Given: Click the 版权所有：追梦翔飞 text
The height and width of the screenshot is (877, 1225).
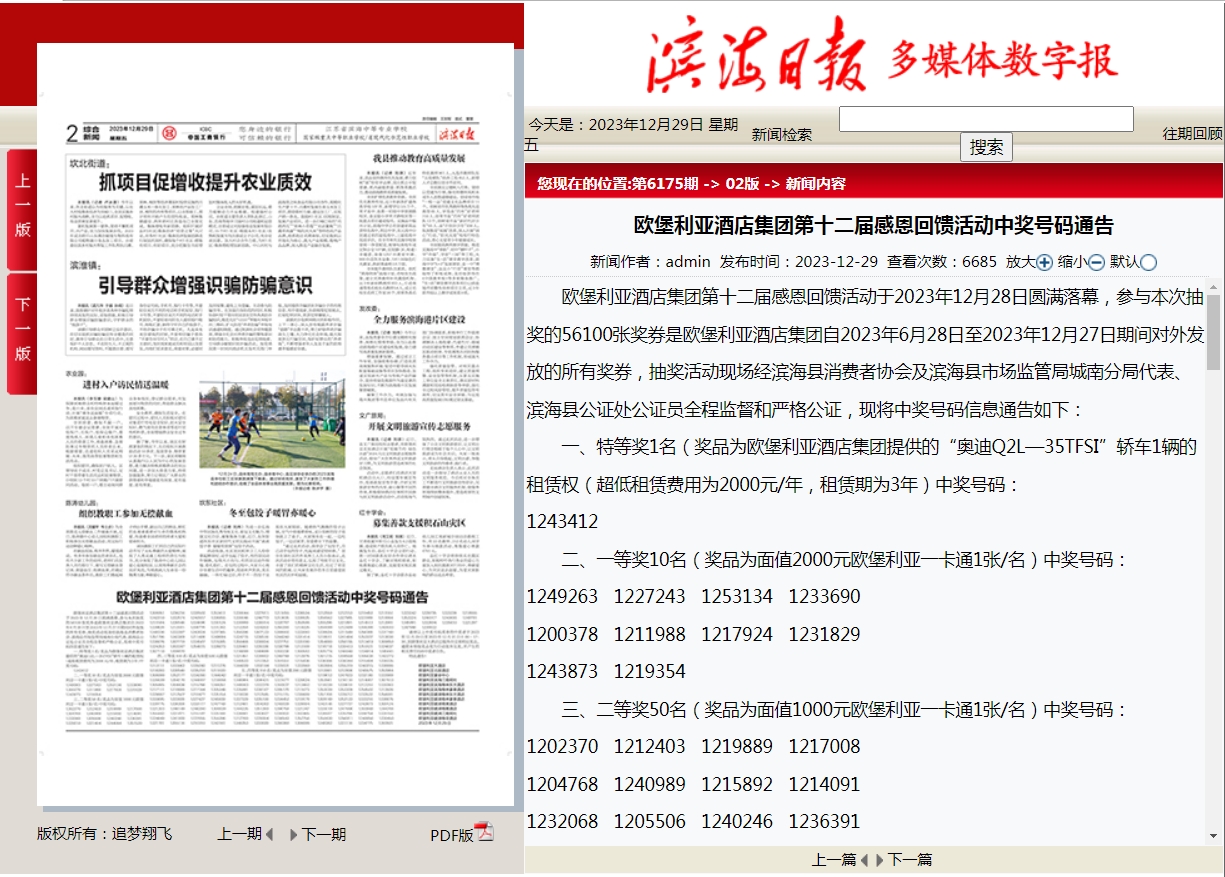Looking at the screenshot, I should tap(105, 833).
